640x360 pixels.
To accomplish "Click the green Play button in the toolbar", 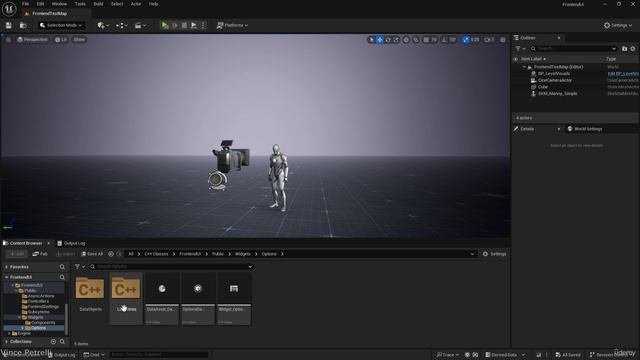I will 165,25.
